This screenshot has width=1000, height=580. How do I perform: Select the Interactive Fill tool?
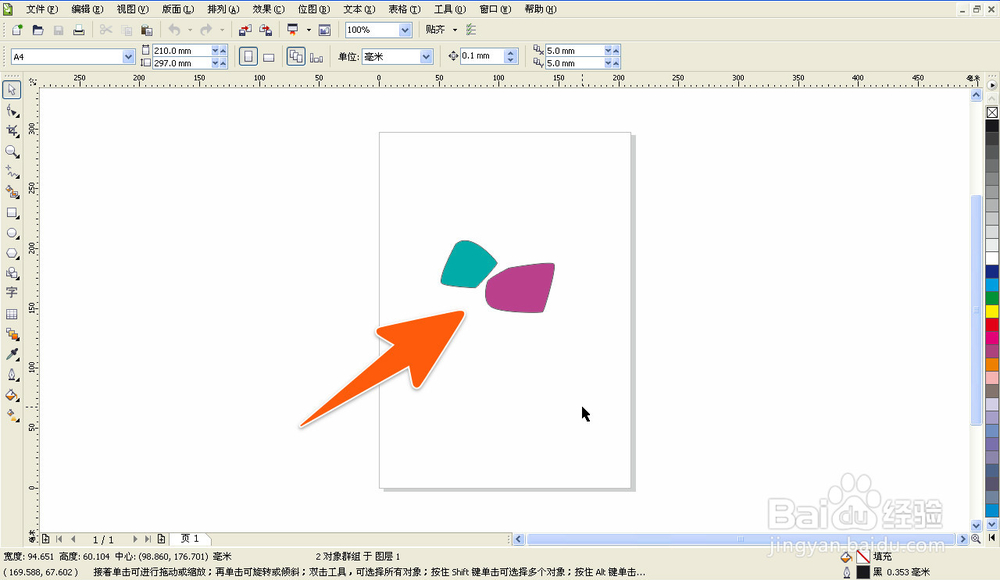(x=11, y=415)
